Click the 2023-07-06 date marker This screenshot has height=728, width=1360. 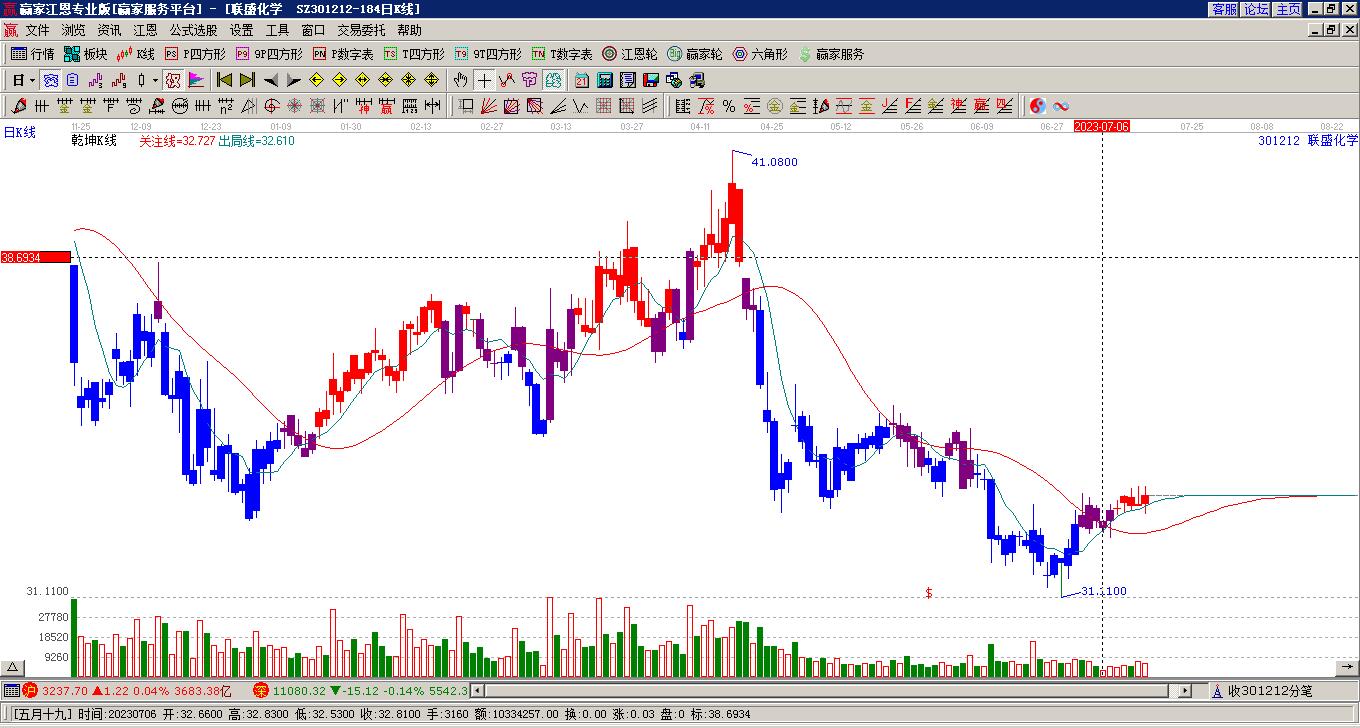tap(1101, 126)
